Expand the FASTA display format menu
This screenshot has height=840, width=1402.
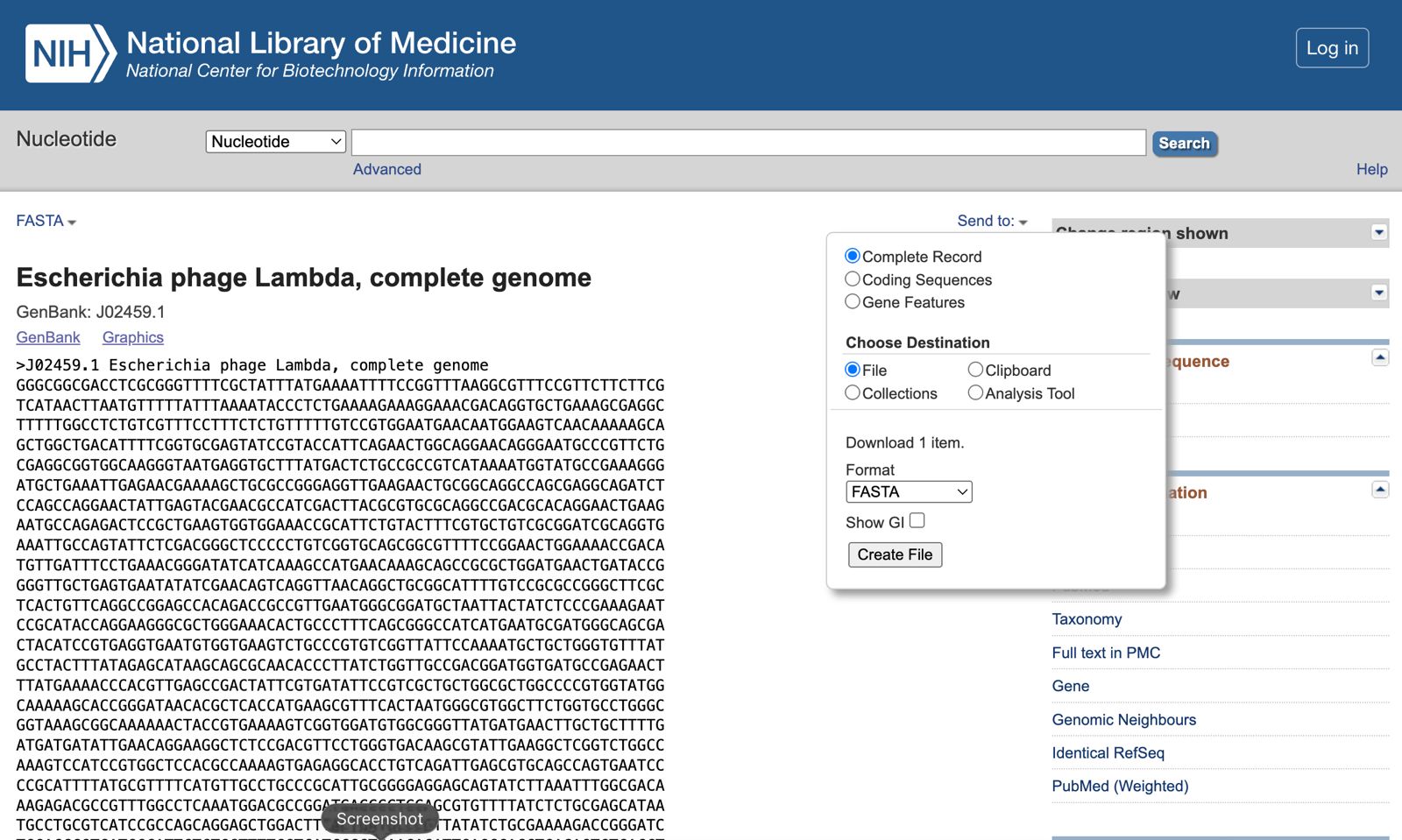point(46,221)
